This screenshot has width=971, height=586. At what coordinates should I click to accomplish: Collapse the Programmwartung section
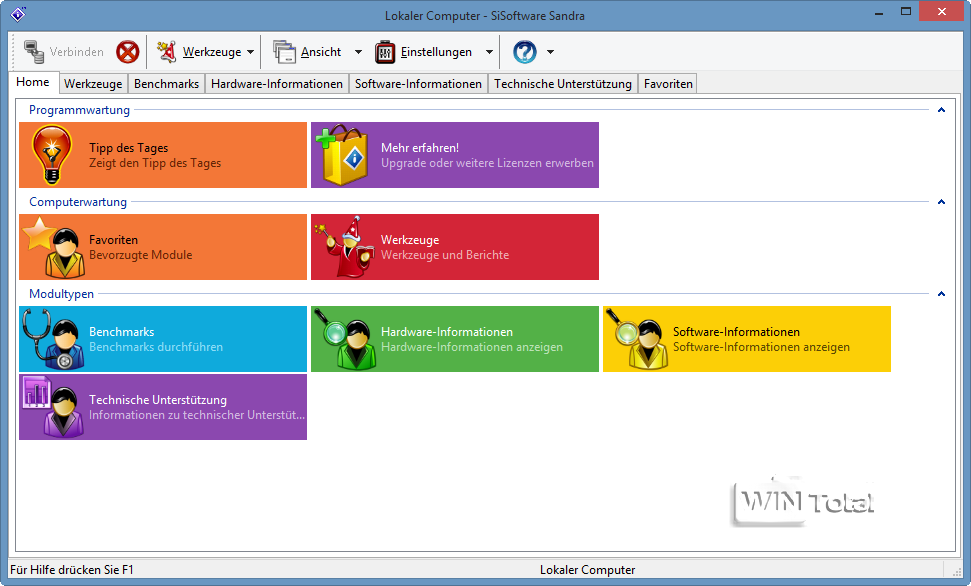pos(941,110)
